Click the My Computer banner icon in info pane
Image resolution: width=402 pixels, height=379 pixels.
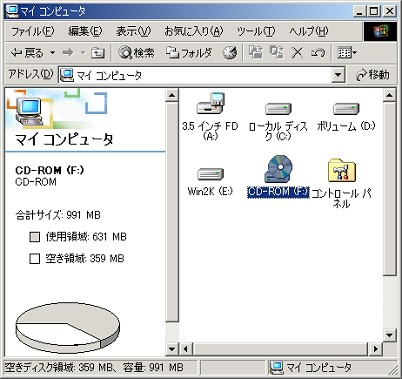tap(29, 111)
